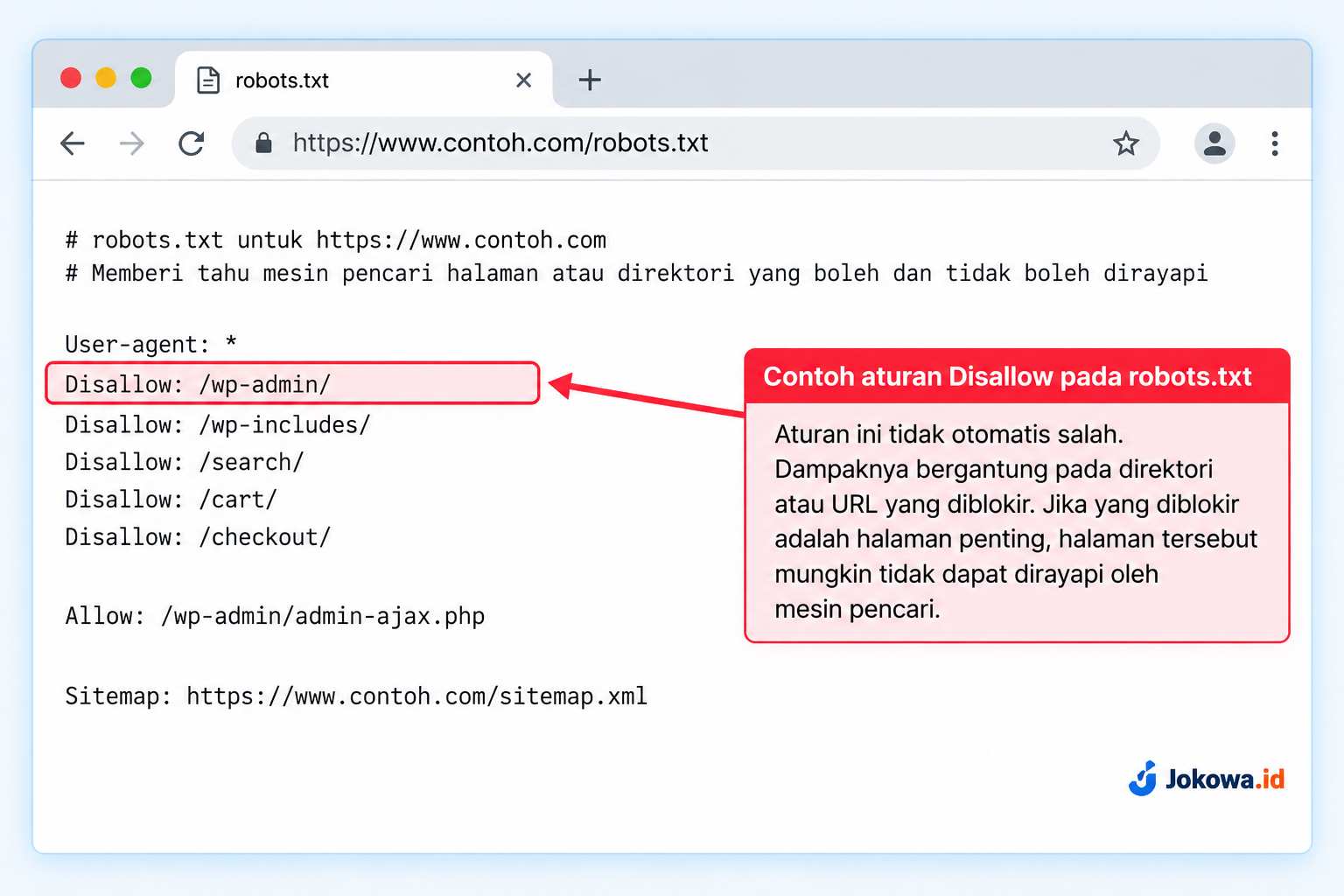Click the forward navigation arrow
The width and height of the screenshot is (1344, 896).
131,143
